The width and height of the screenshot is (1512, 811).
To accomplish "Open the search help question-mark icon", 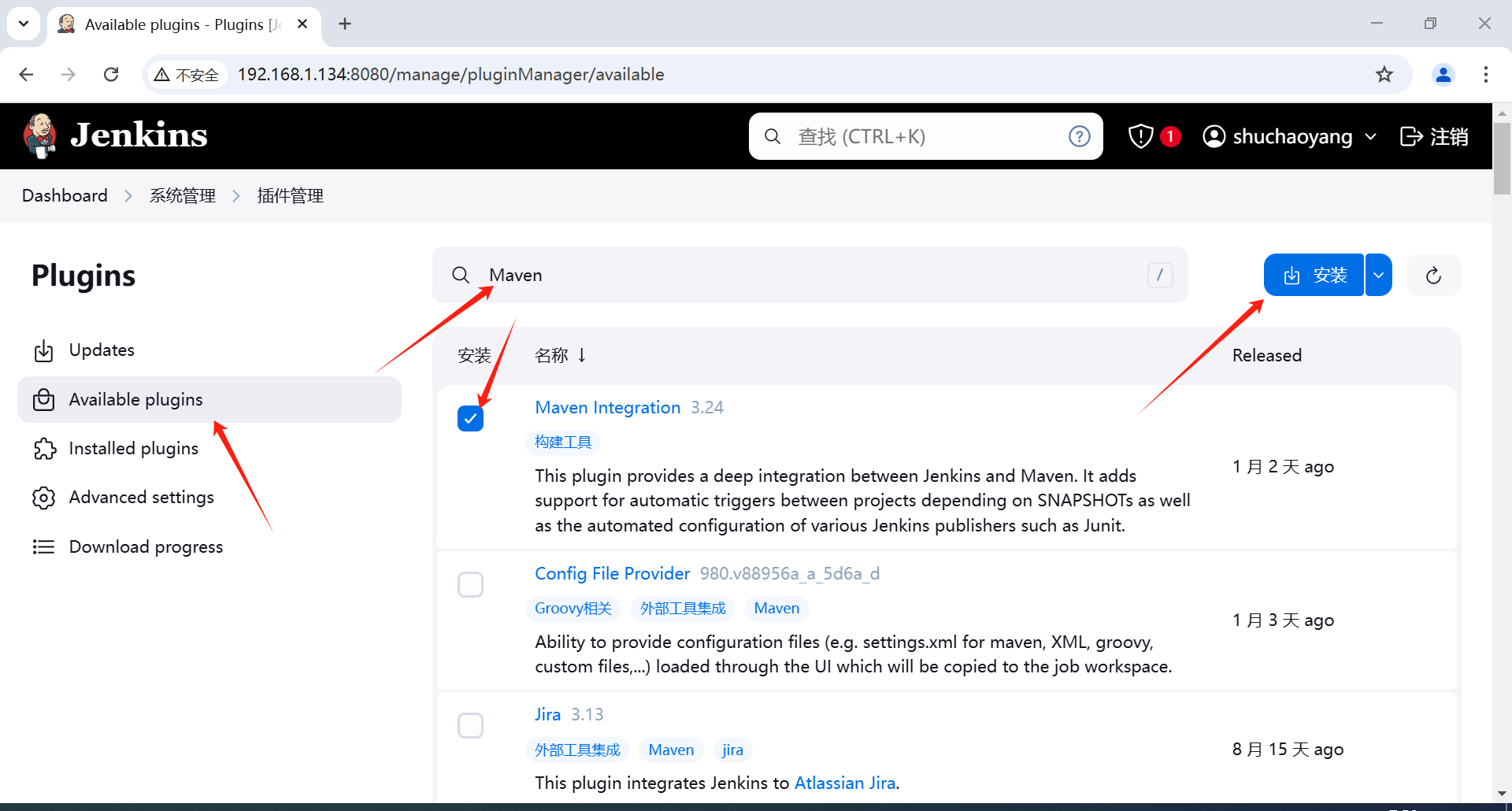I will point(1079,136).
